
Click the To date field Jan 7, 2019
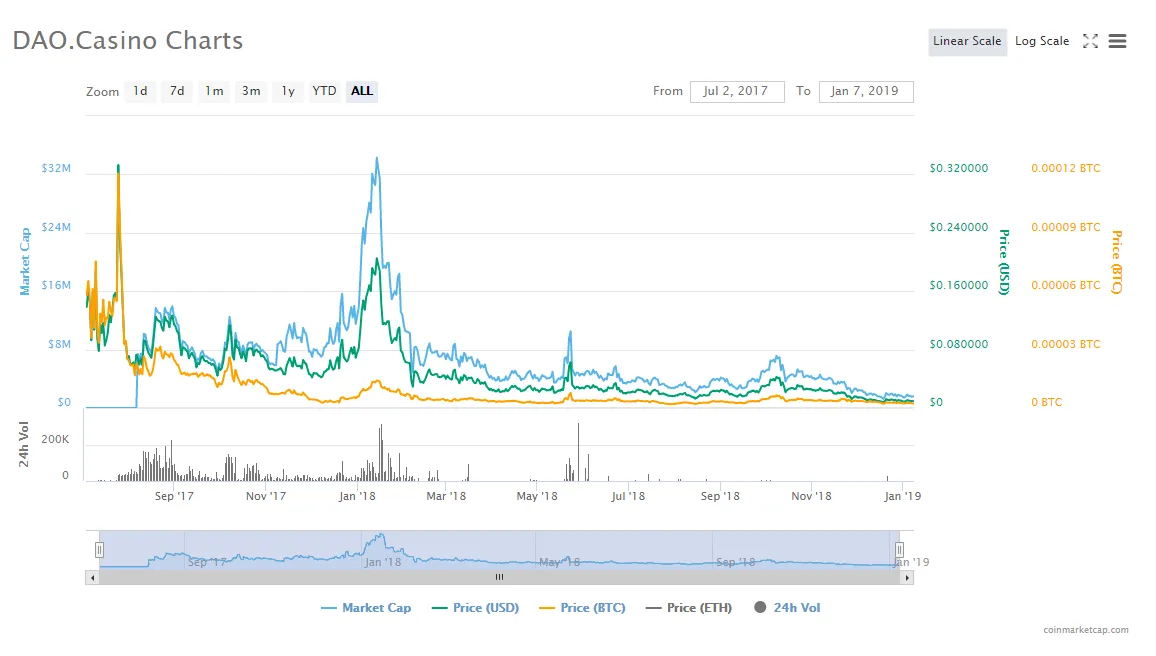[x=866, y=91]
